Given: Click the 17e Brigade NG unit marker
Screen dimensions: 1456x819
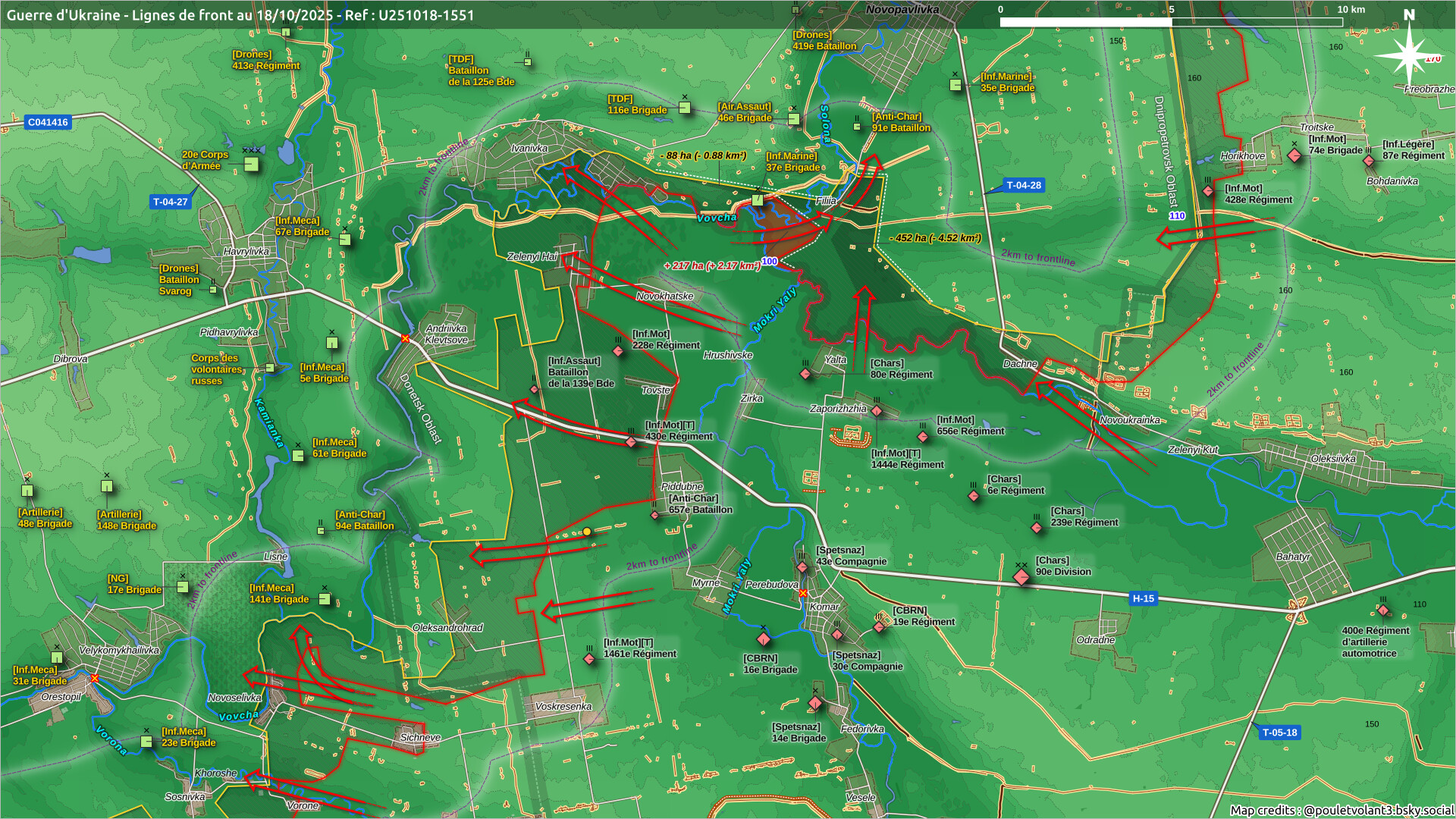Looking at the screenshot, I should pos(183,586).
